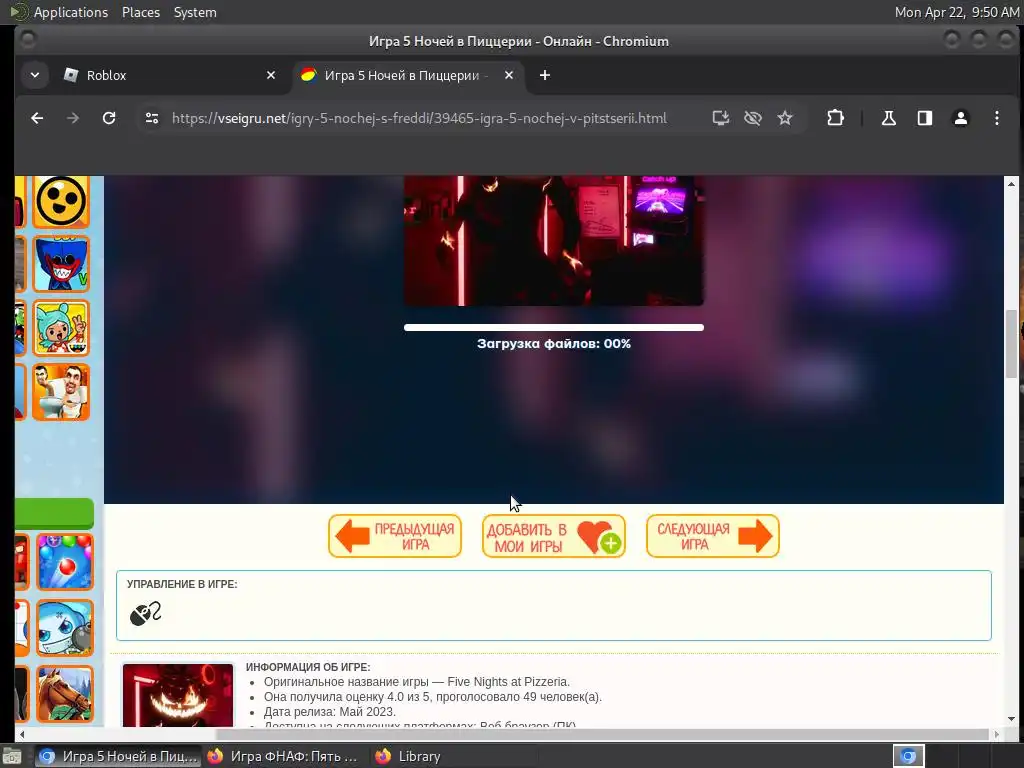Click the ИНФОРМАЦИЯ ОБ ИГРЕ heading
This screenshot has height=768, width=1024.
tap(308, 667)
